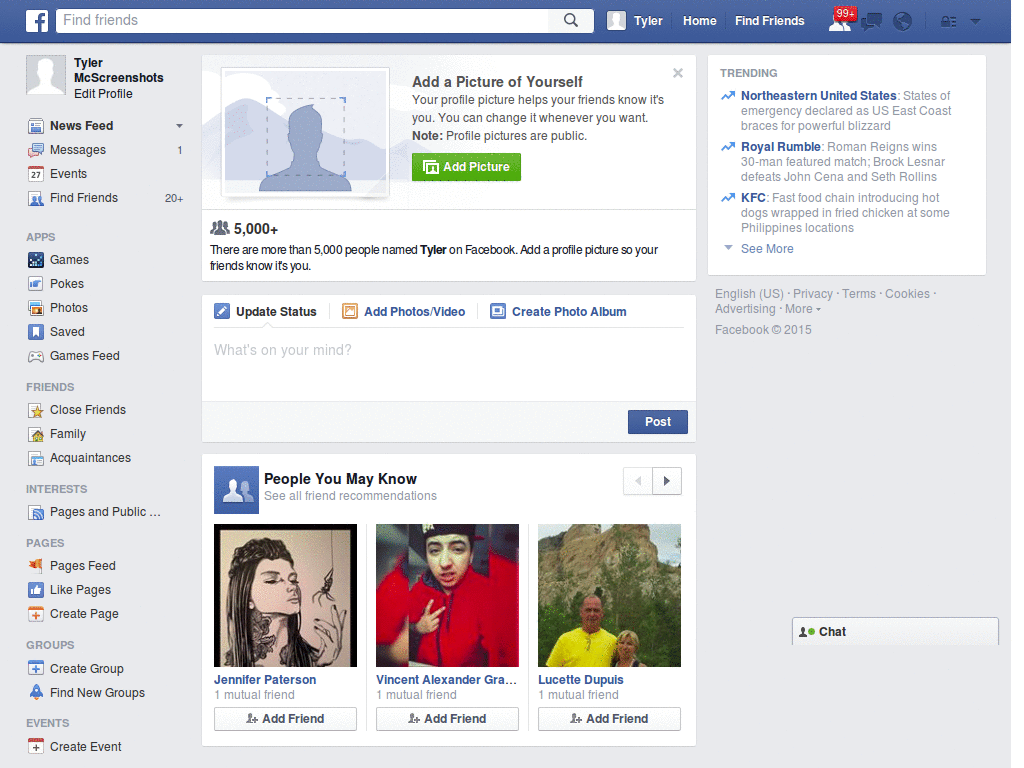The image size is (1024, 768).
Task: Click the green Add Picture button
Action: point(466,167)
